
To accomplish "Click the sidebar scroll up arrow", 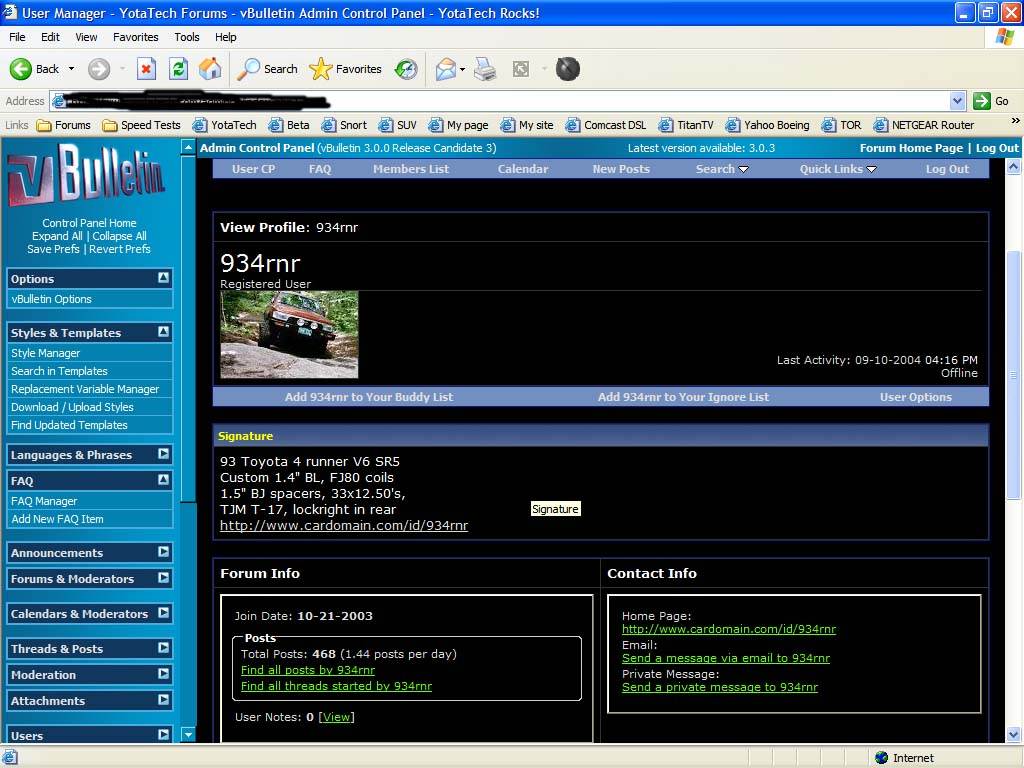I will [188, 148].
